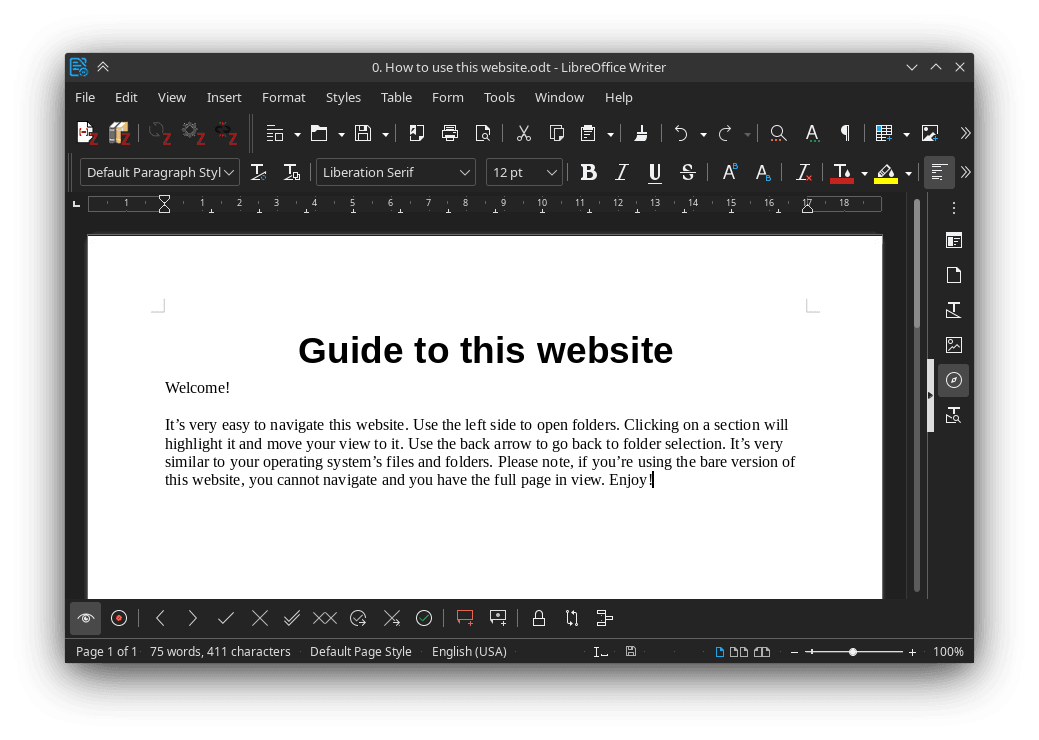Open the Format menu

coord(283,97)
